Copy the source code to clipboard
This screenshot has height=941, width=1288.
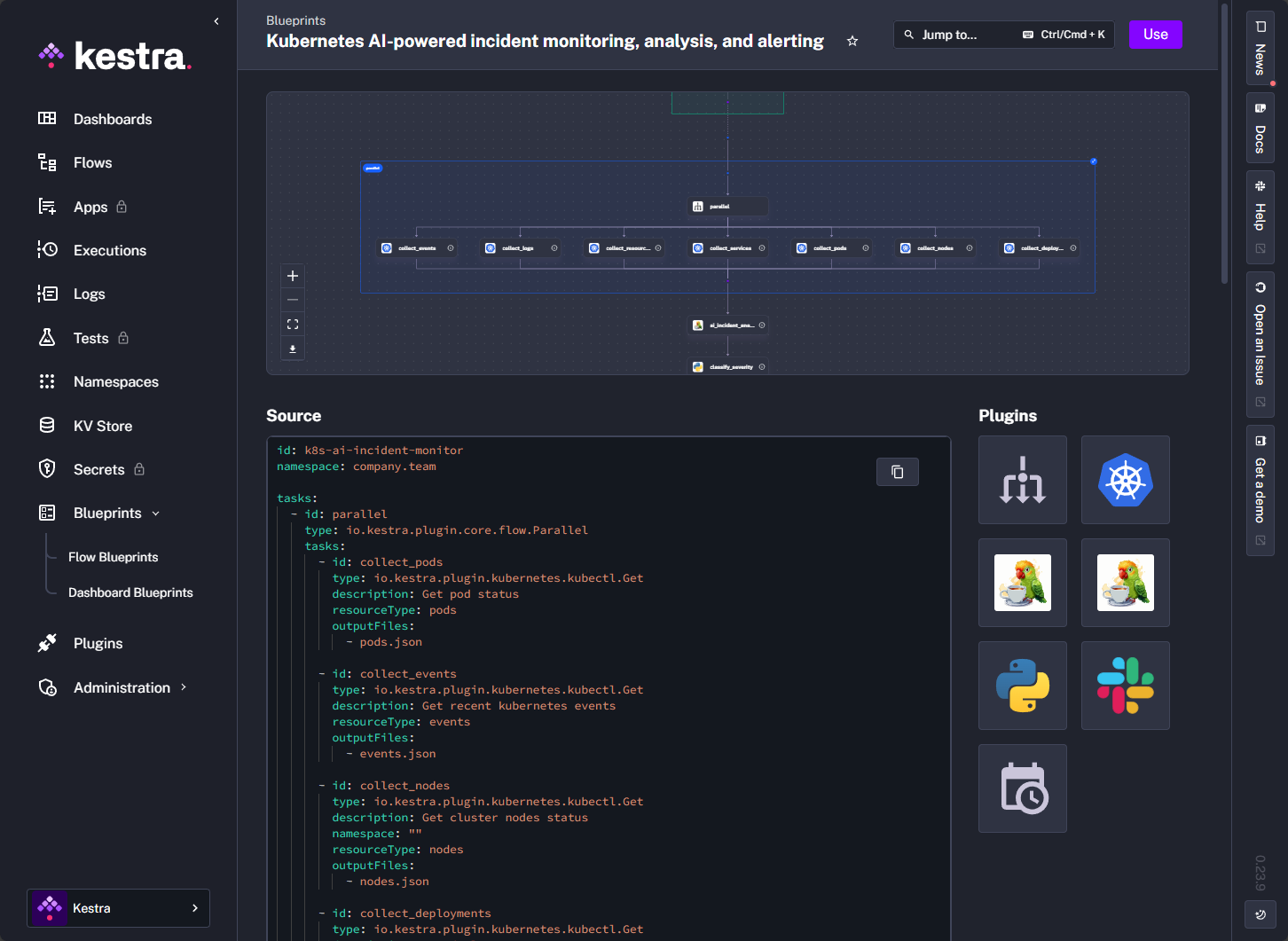[898, 472]
